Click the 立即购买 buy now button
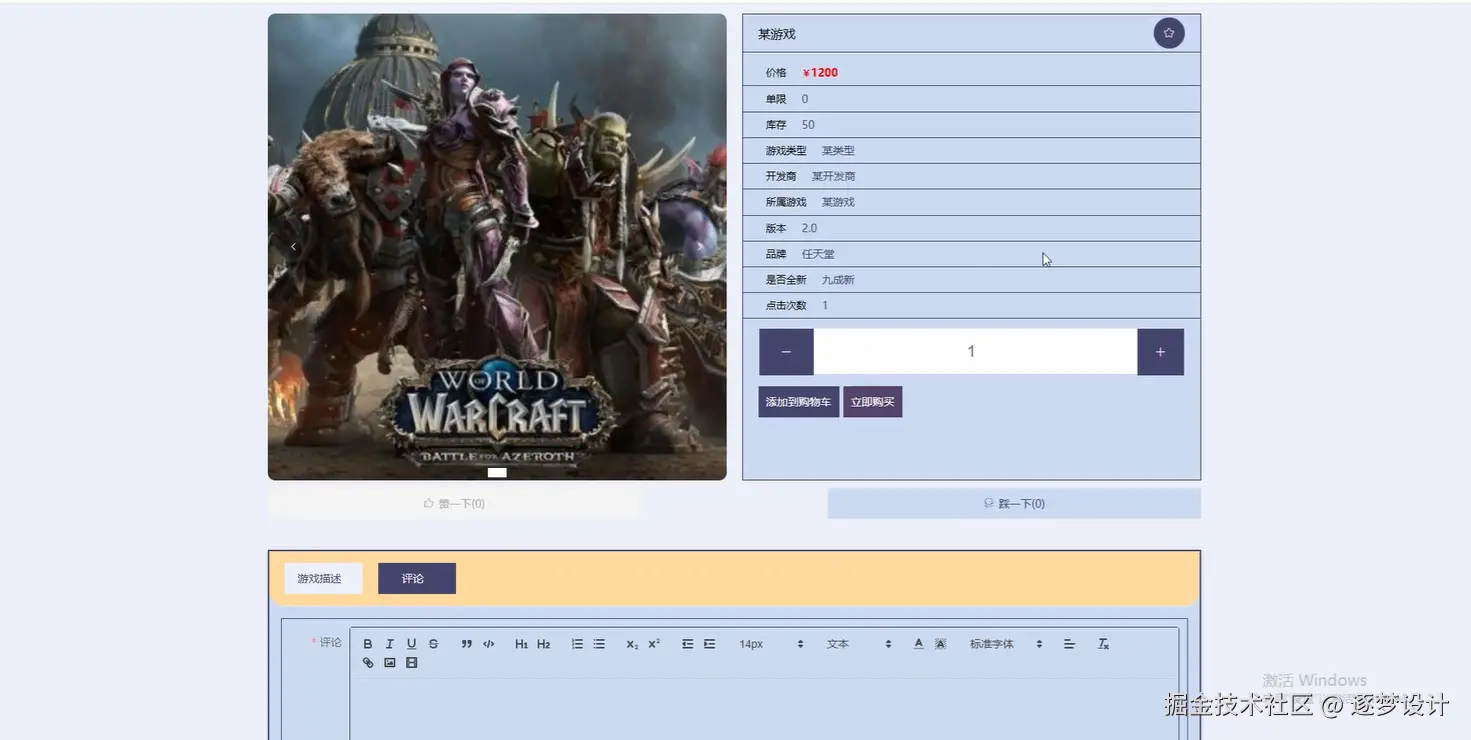Image resolution: width=1471 pixels, height=740 pixels. pos(873,402)
